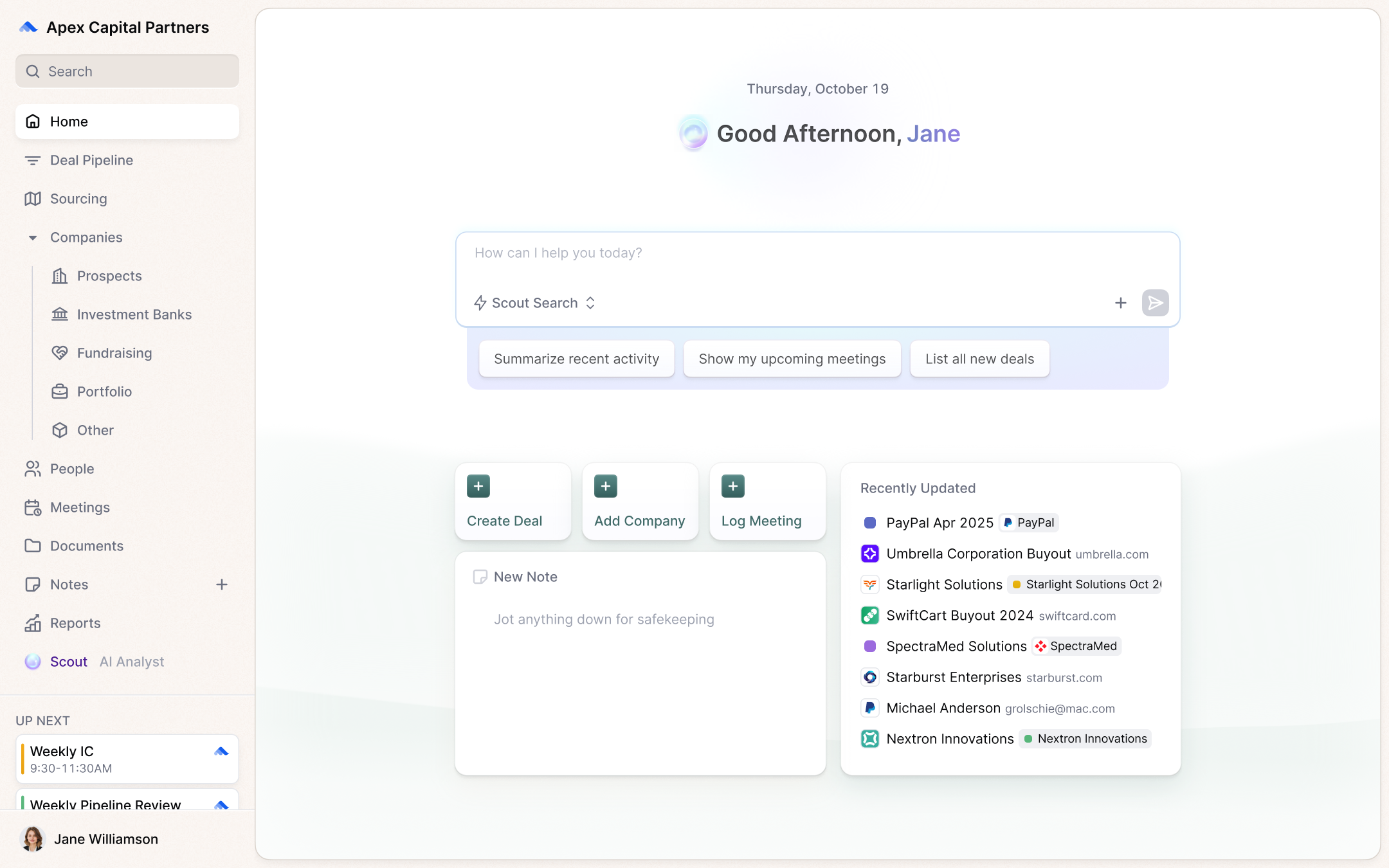Click the attachment plus icon in chat box
The width and height of the screenshot is (1389, 868).
[x=1120, y=302]
